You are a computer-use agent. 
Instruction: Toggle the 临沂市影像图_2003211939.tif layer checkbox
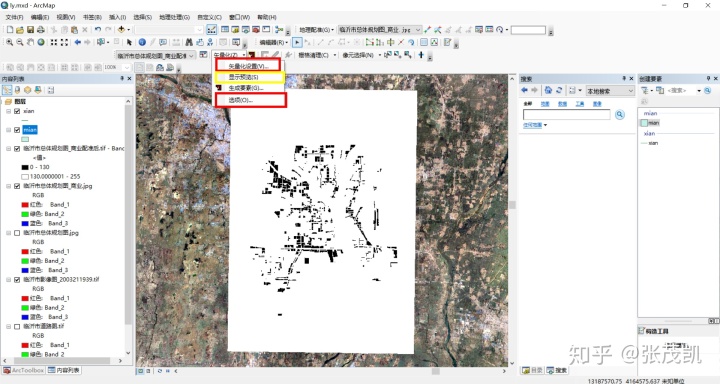[17, 280]
